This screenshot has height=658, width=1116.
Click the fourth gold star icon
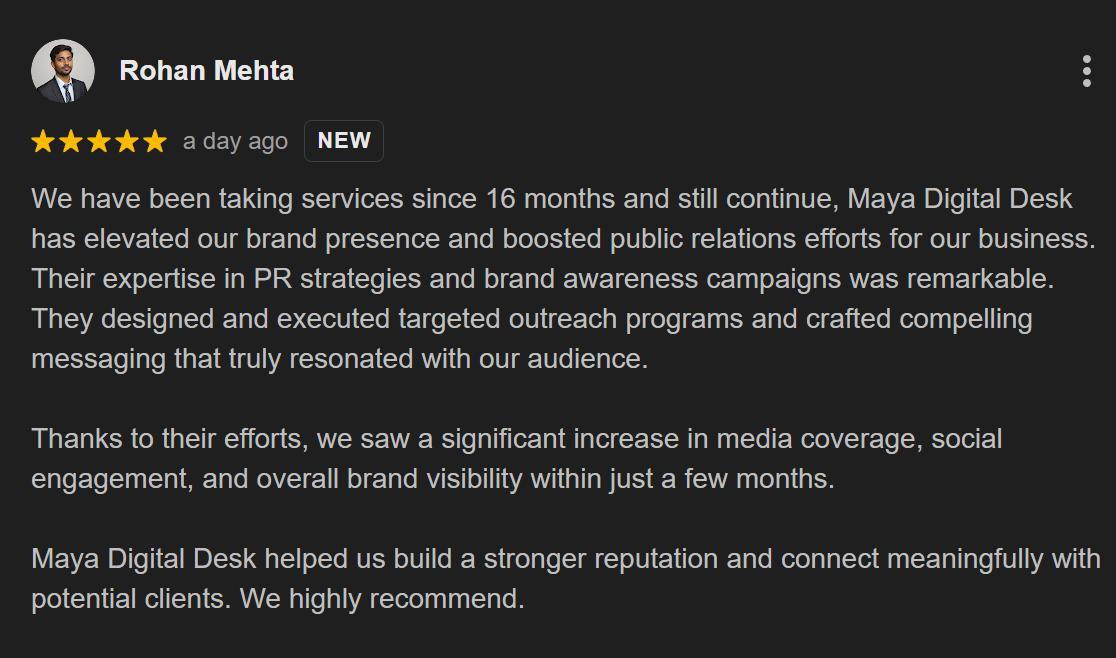click(x=127, y=141)
